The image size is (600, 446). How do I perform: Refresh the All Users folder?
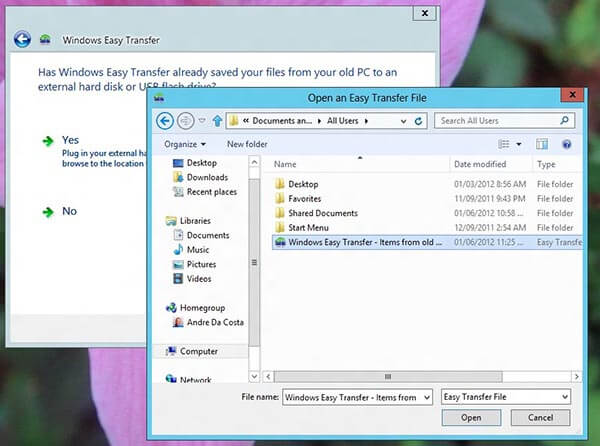[418, 121]
